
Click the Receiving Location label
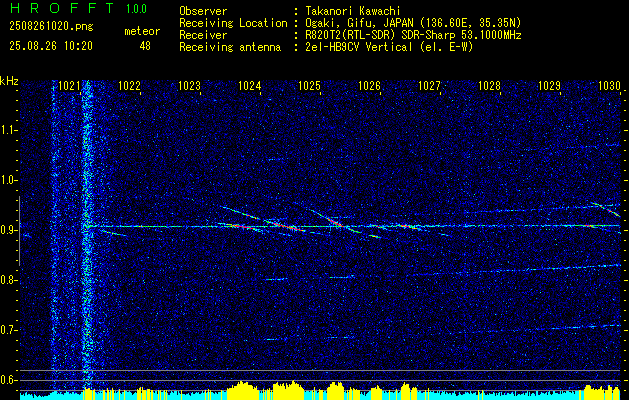[233, 23]
